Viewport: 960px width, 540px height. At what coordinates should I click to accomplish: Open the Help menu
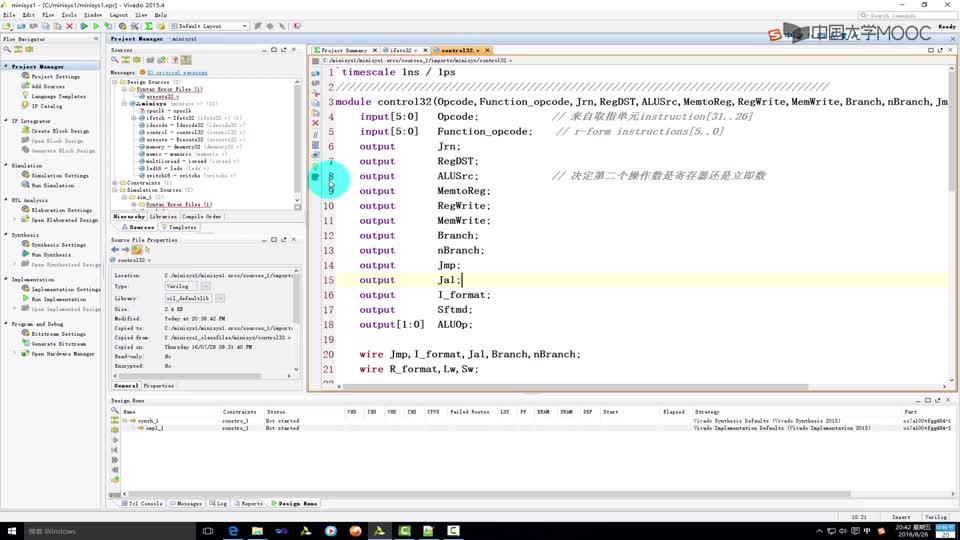tap(160, 15)
